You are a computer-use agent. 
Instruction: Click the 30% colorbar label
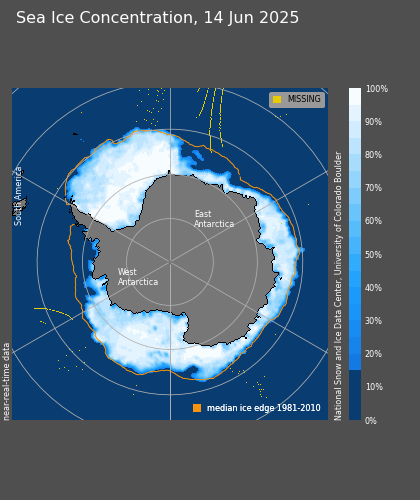click(x=373, y=321)
